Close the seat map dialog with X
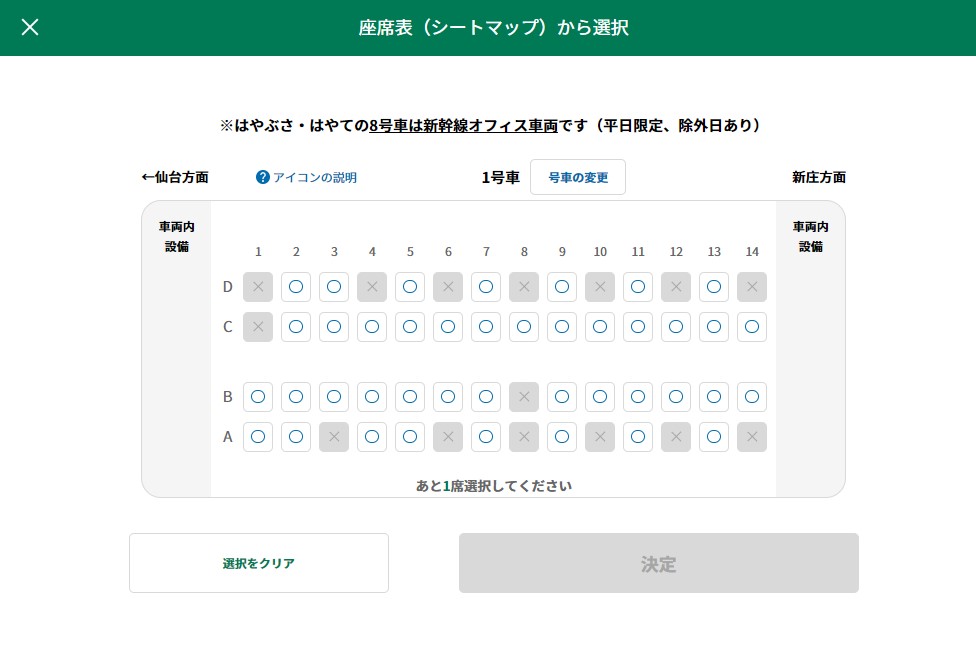This screenshot has height=647, width=976. (30, 27)
